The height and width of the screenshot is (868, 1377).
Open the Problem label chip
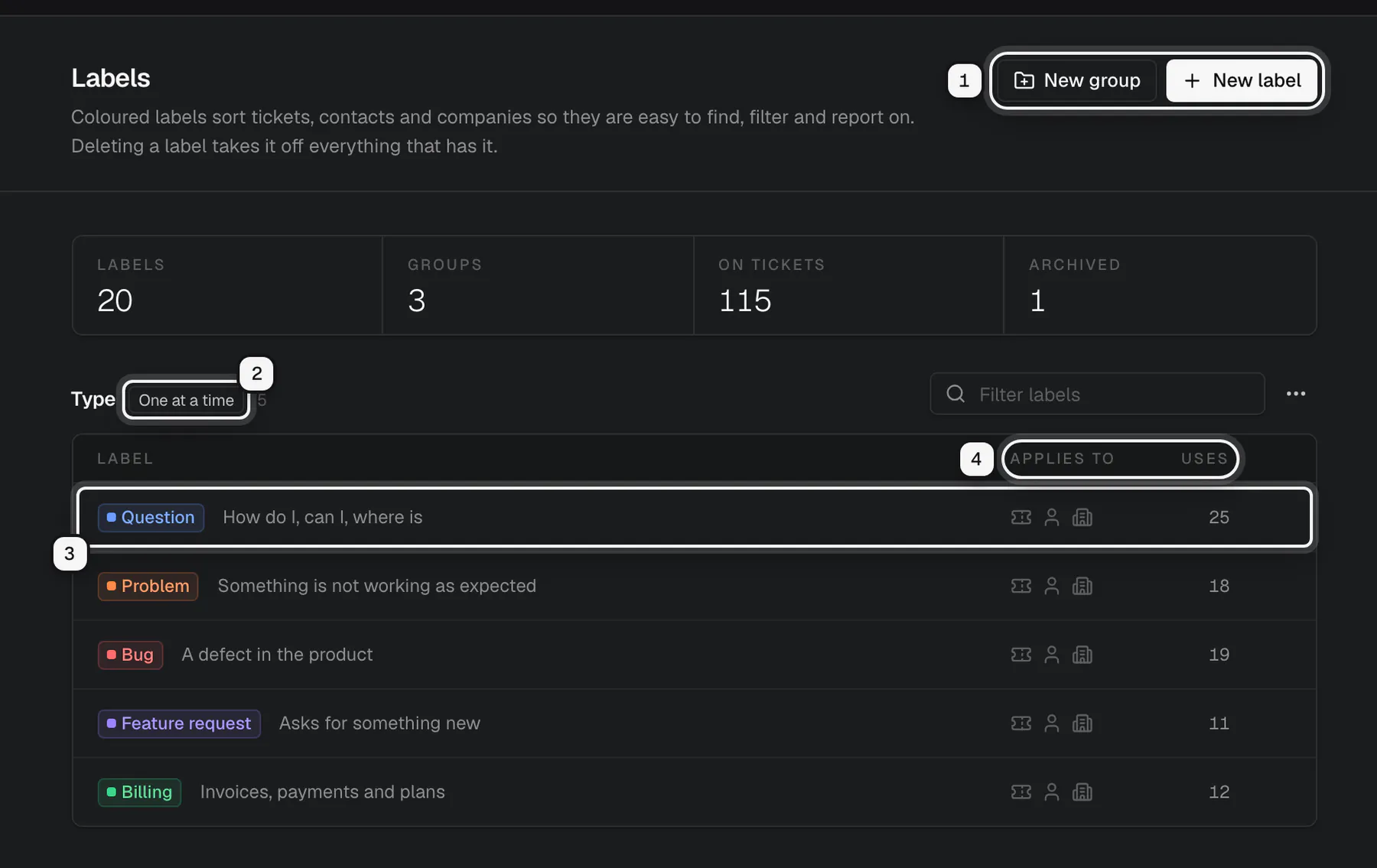coord(148,587)
